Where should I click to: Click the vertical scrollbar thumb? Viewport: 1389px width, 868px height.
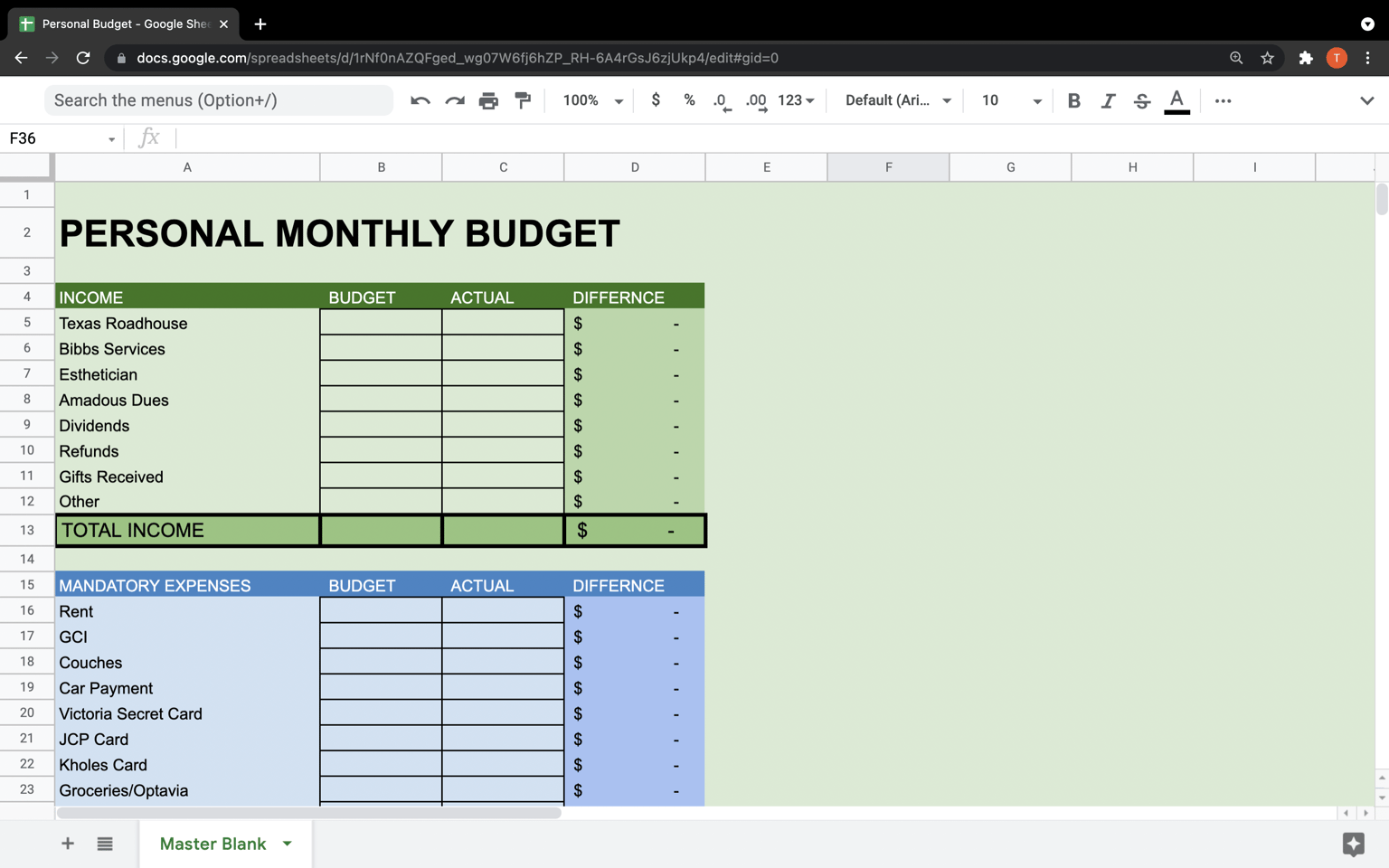click(1382, 199)
